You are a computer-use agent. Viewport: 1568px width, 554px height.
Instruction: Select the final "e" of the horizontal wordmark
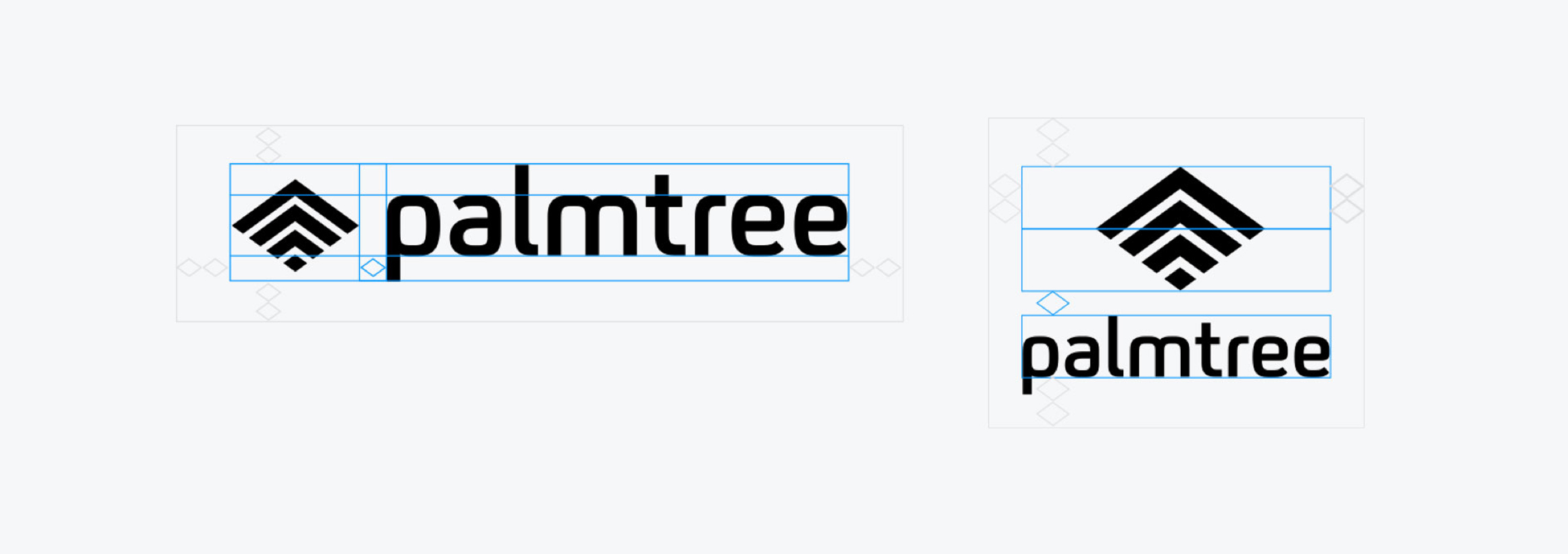click(820, 224)
